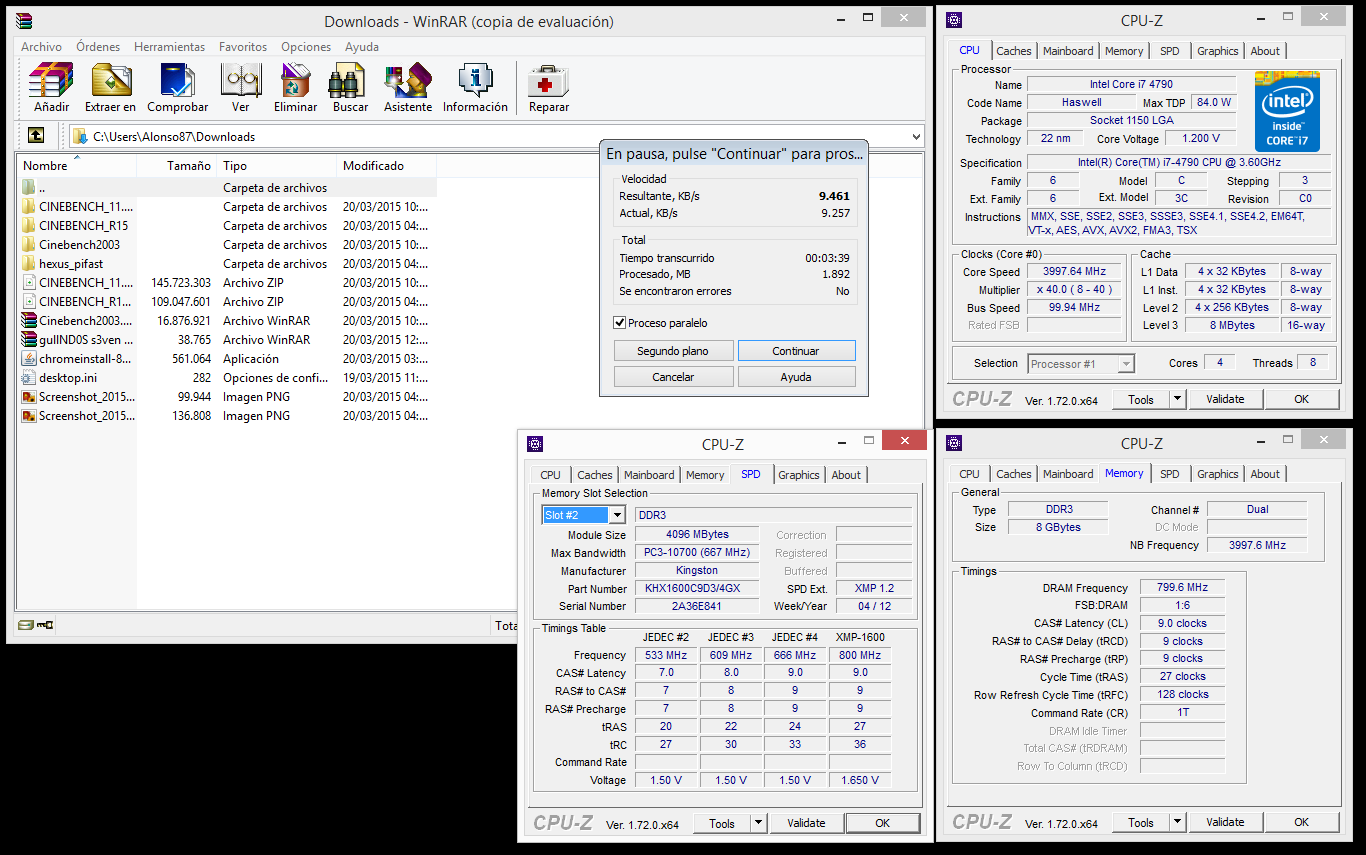Click the drive and key status bar icon
The image size is (1366, 855).
36,625
